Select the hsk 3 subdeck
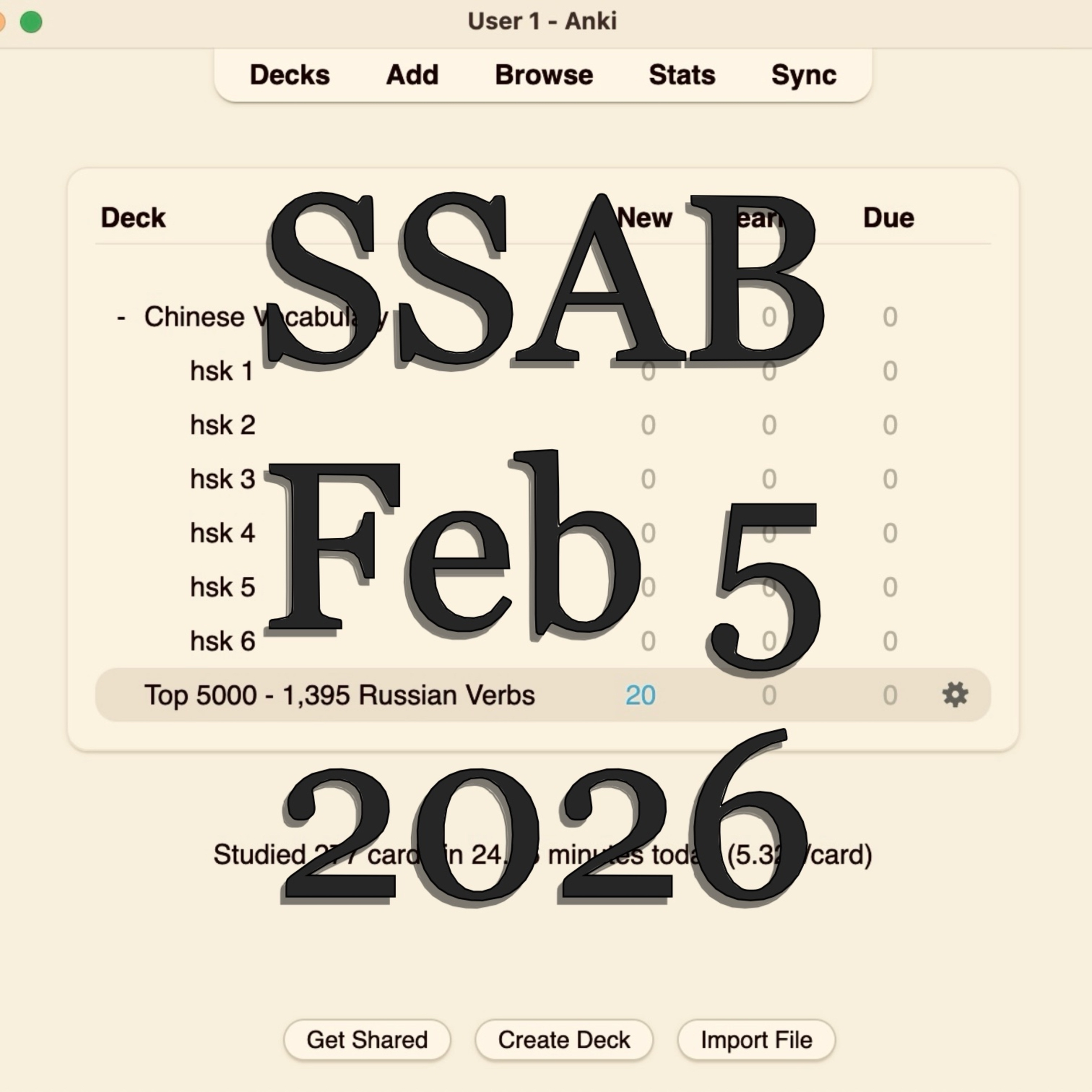This screenshot has width=1092, height=1092. (223, 479)
